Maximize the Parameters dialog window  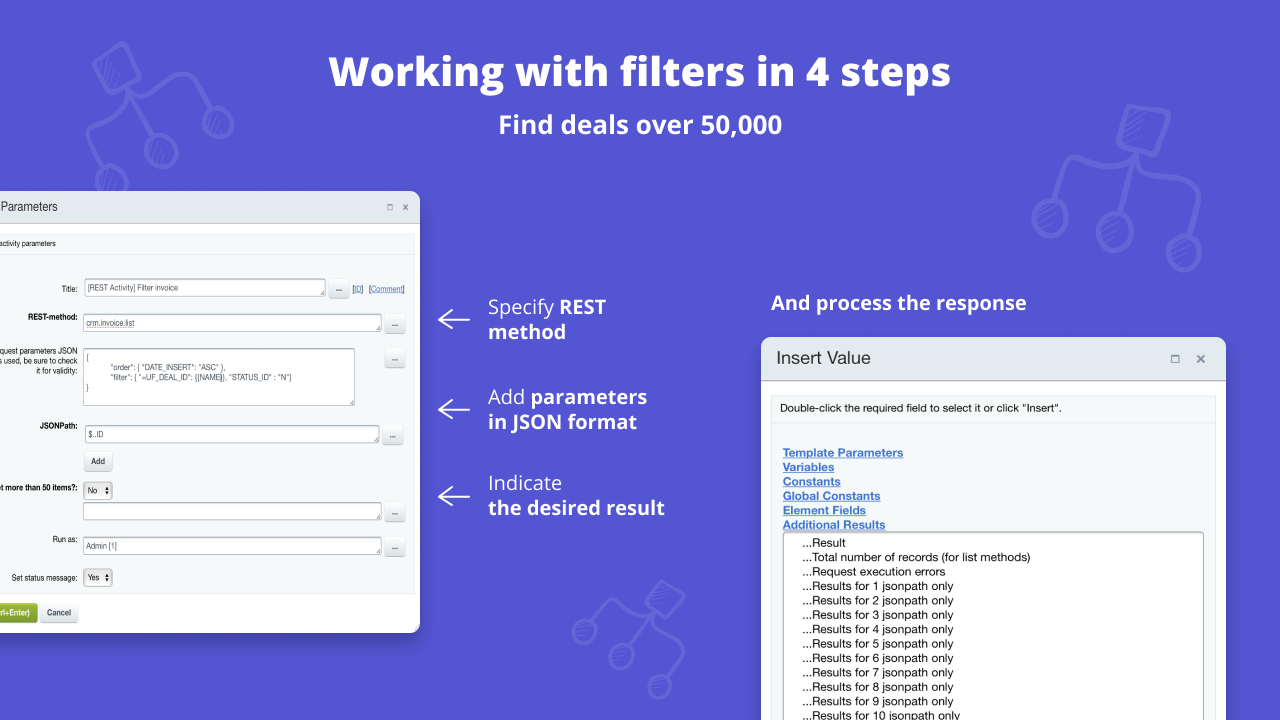click(390, 207)
